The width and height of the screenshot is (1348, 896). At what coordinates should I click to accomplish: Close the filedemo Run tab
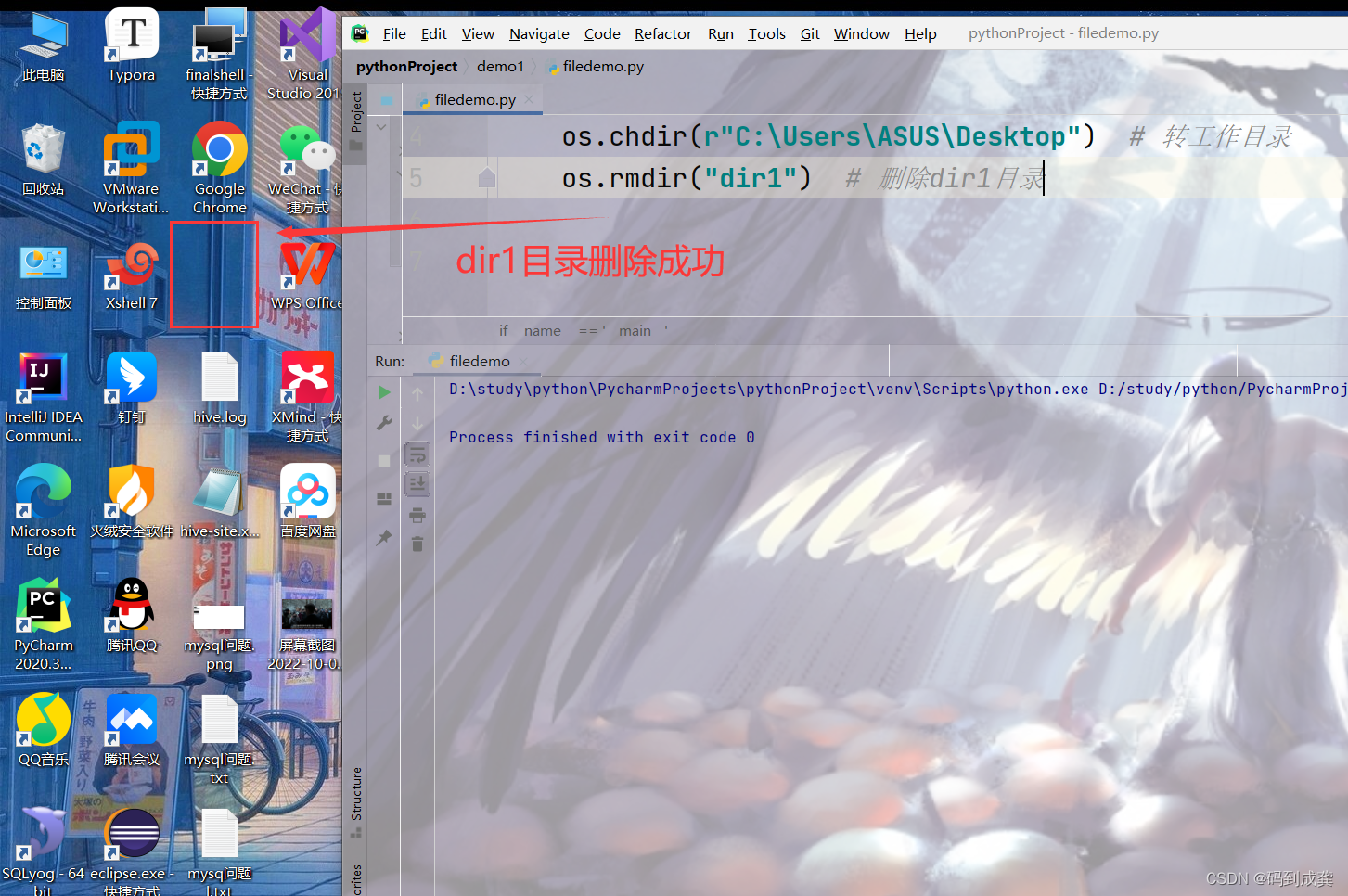point(522,361)
